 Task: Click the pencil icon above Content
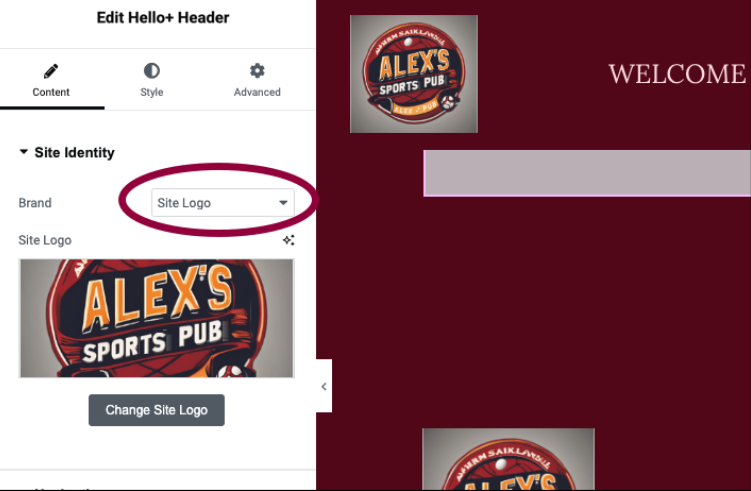click(51, 71)
